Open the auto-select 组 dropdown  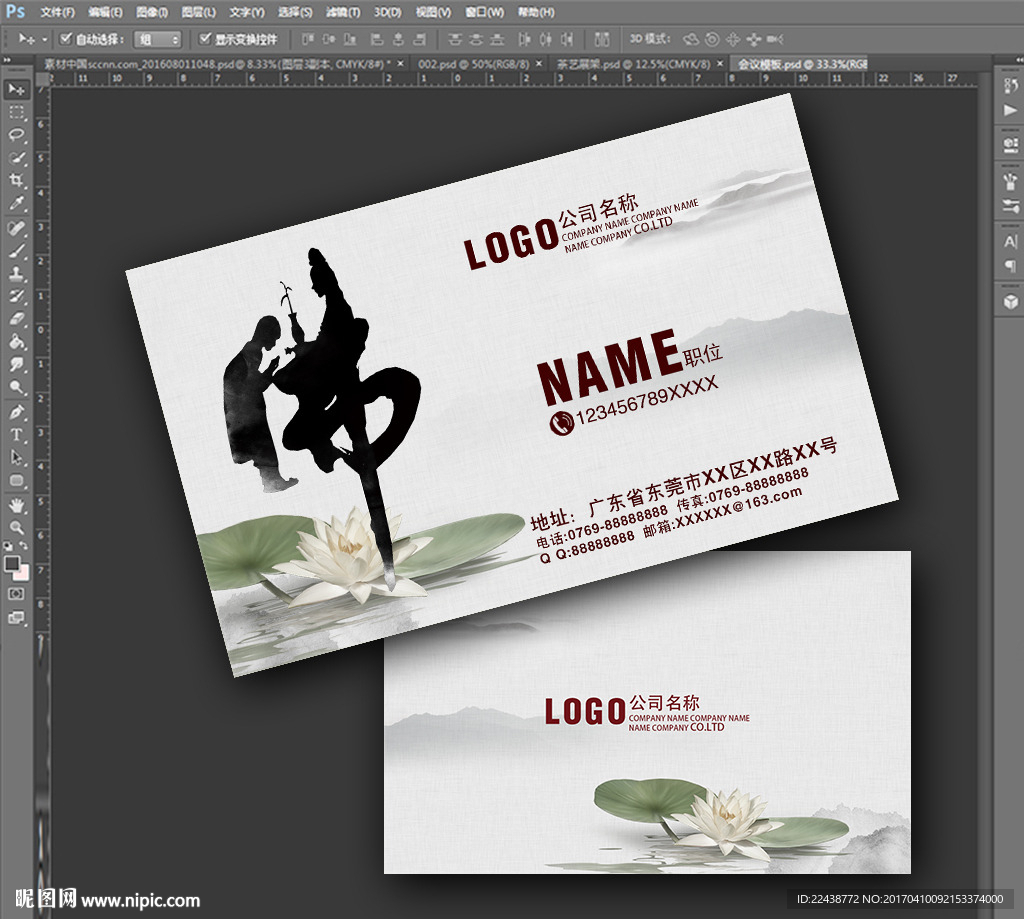tap(157, 40)
